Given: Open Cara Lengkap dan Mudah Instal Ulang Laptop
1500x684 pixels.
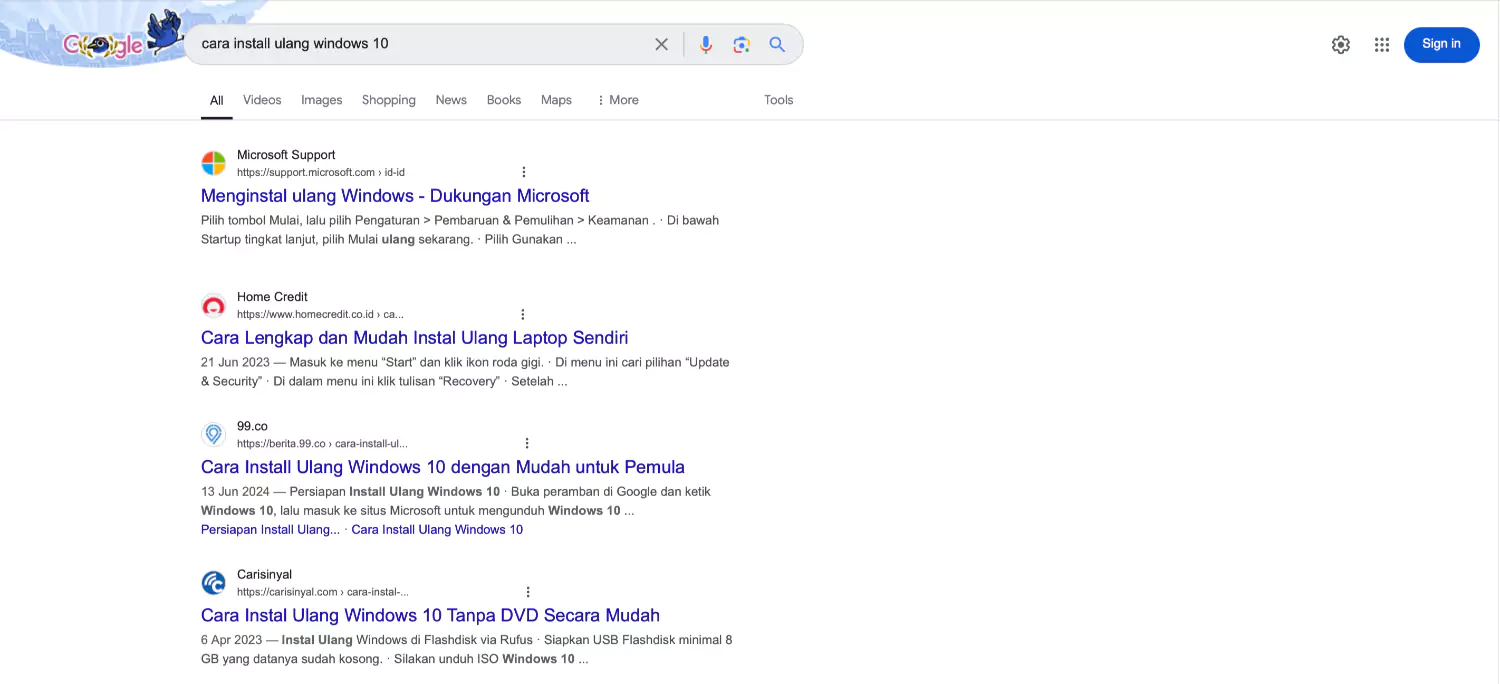Looking at the screenshot, I should pos(414,338).
